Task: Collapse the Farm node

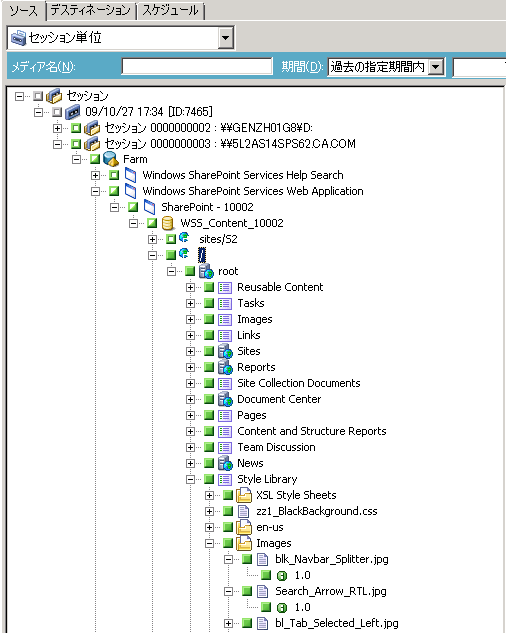Action: [x=76, y=159]
